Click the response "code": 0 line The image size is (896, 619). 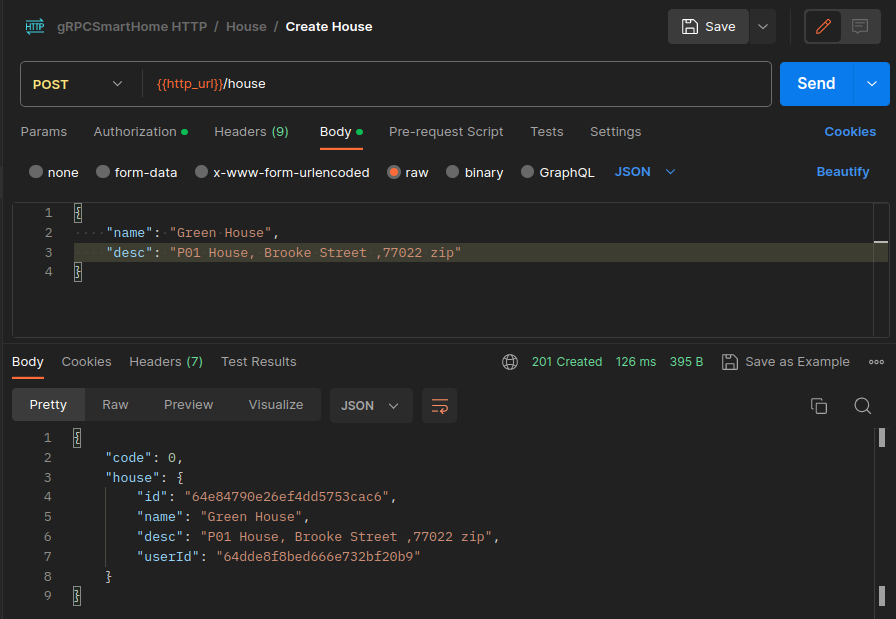(144, 458)
